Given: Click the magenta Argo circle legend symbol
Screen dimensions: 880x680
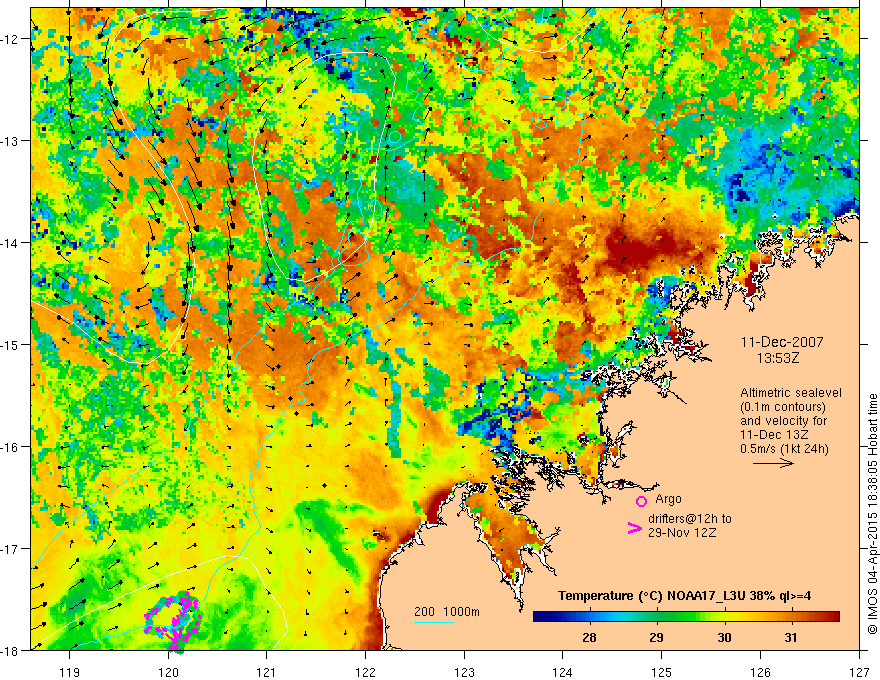Looking at the screenshot, I should point(641,501).
